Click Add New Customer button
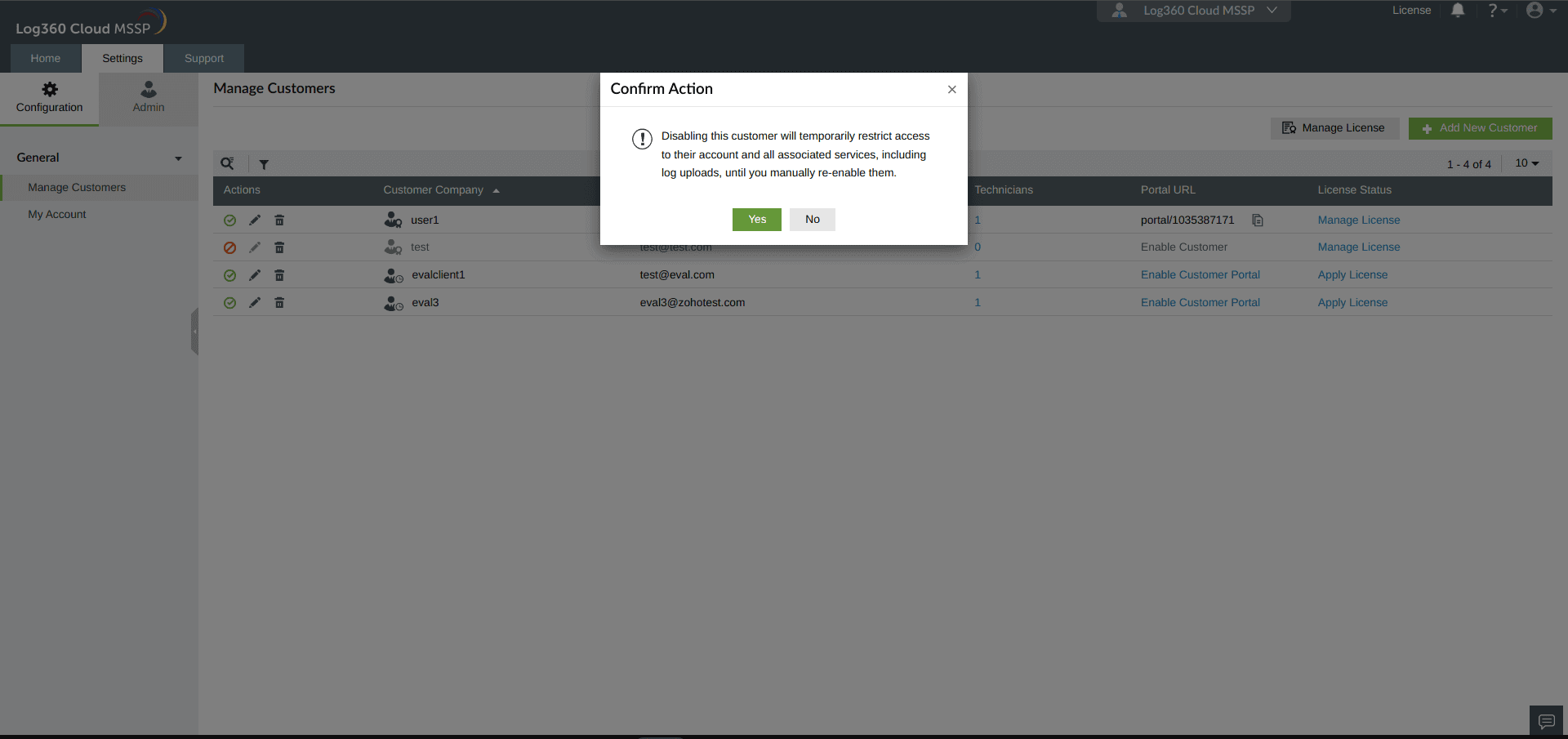The image size is (1568, 739). tap(1480, 128)
